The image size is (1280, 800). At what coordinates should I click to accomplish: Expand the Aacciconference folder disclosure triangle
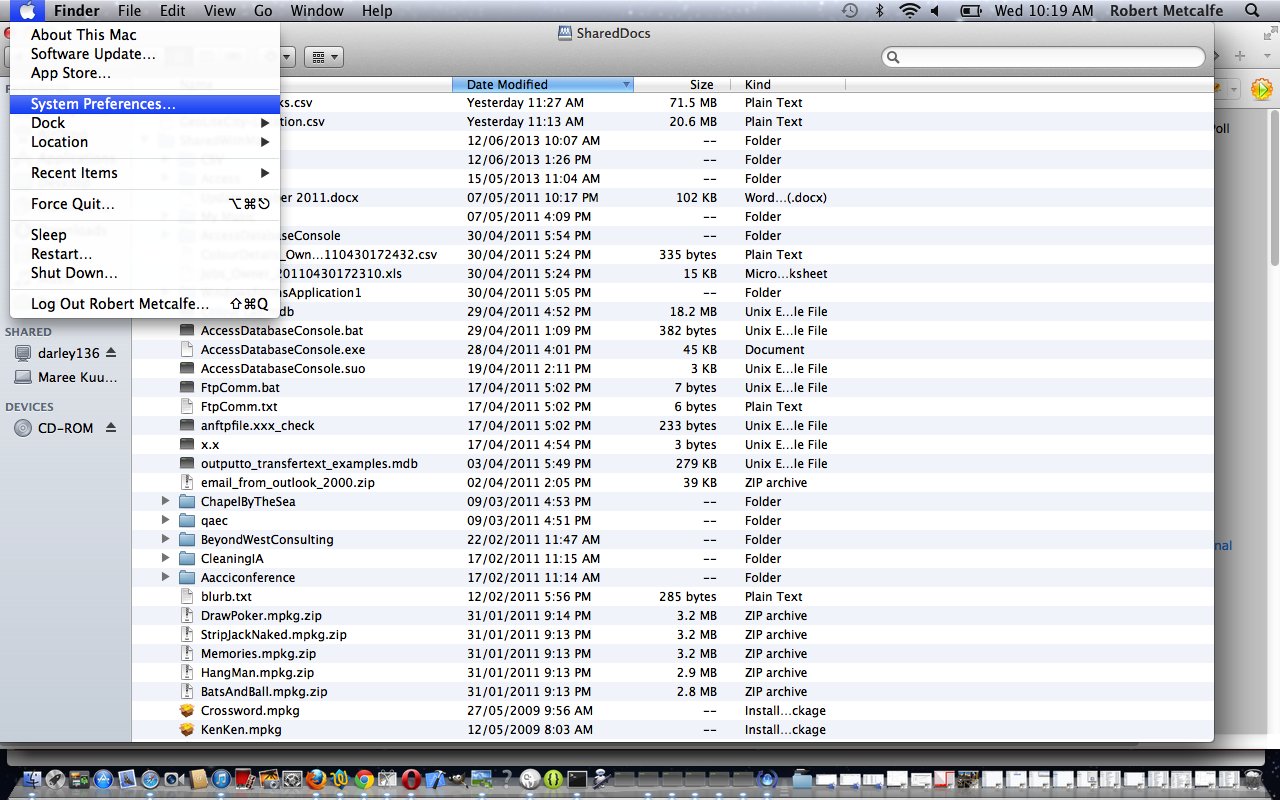tap(166, 577)
